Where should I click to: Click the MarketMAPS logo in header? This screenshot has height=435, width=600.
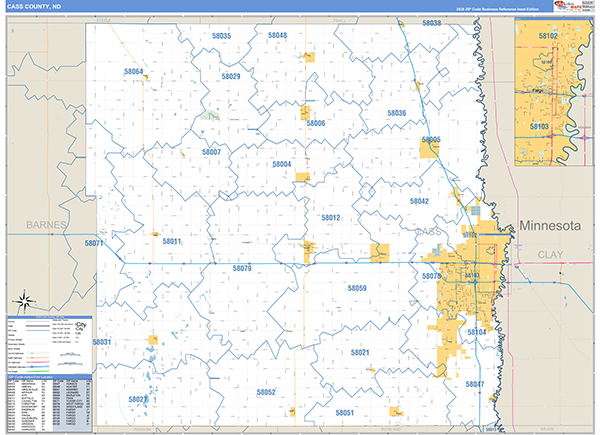(x=572, y=10)
